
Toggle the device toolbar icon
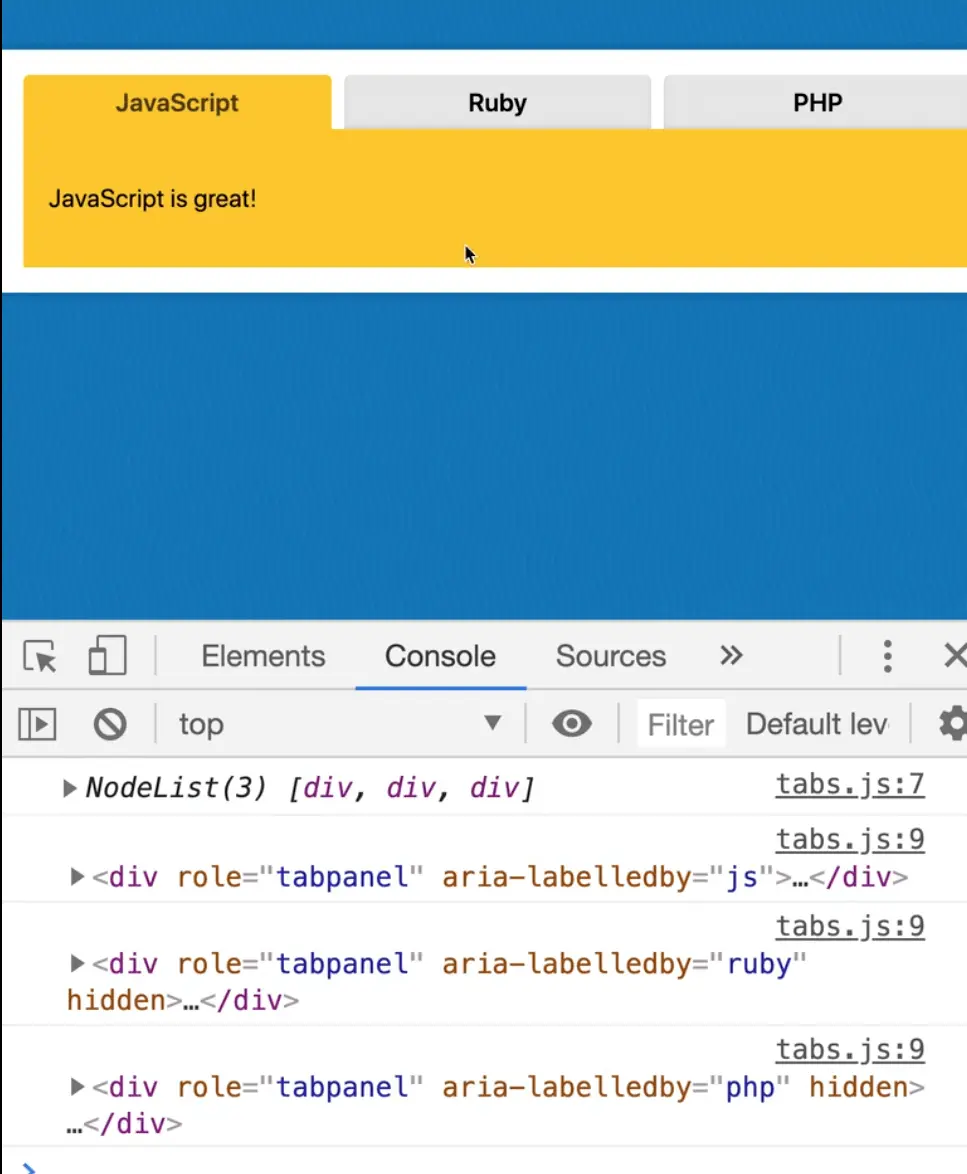tap(107, 657)
